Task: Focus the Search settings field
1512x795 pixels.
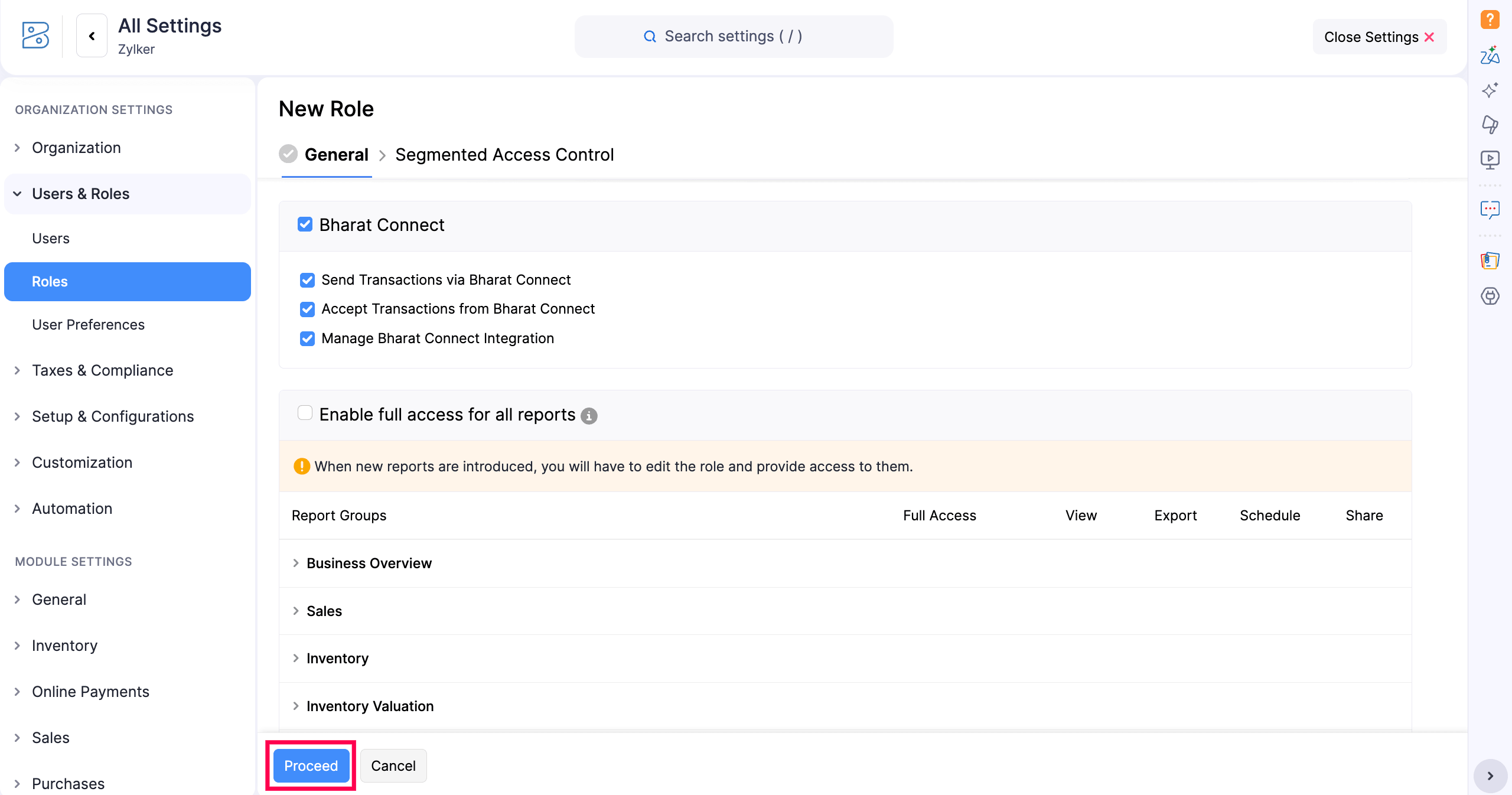Action: coord(734,37)
